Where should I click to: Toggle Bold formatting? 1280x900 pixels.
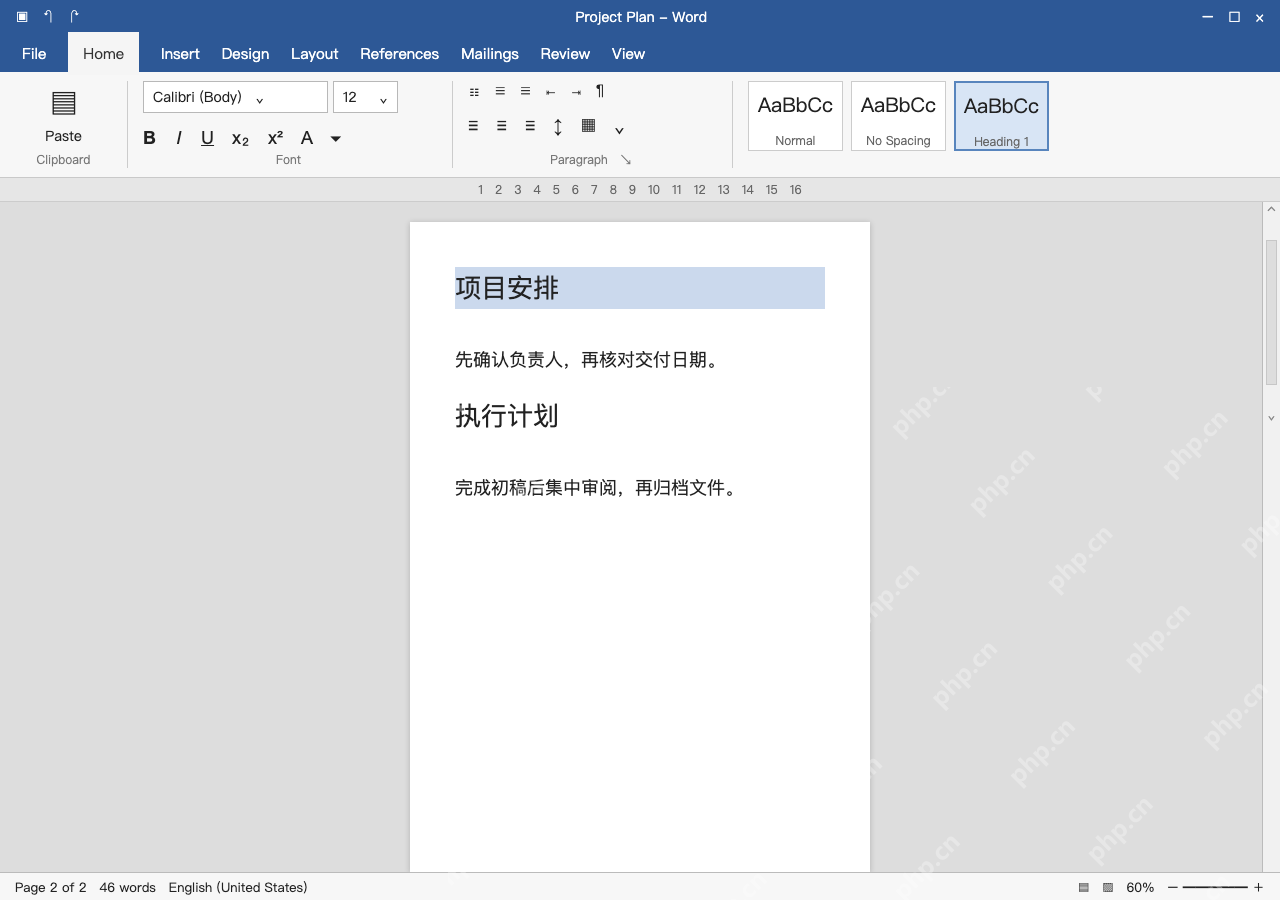coord(149,138)
